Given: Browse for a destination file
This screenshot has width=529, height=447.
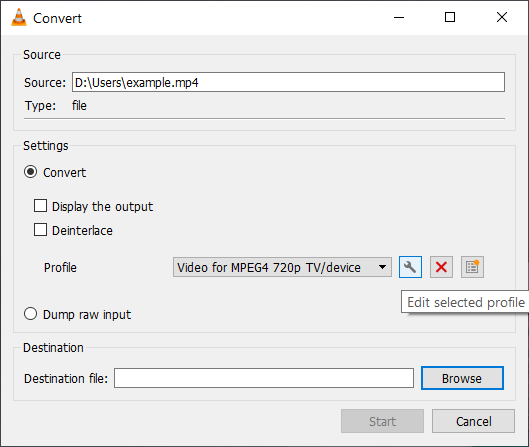Looking at the screenshot, I should (x=462, y=378).
